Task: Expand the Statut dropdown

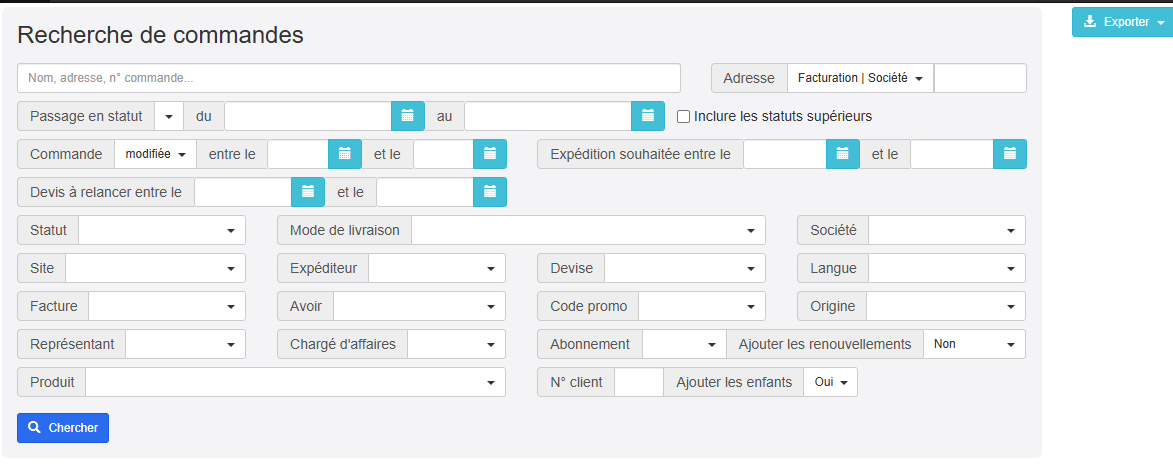Action: point(162,230)
